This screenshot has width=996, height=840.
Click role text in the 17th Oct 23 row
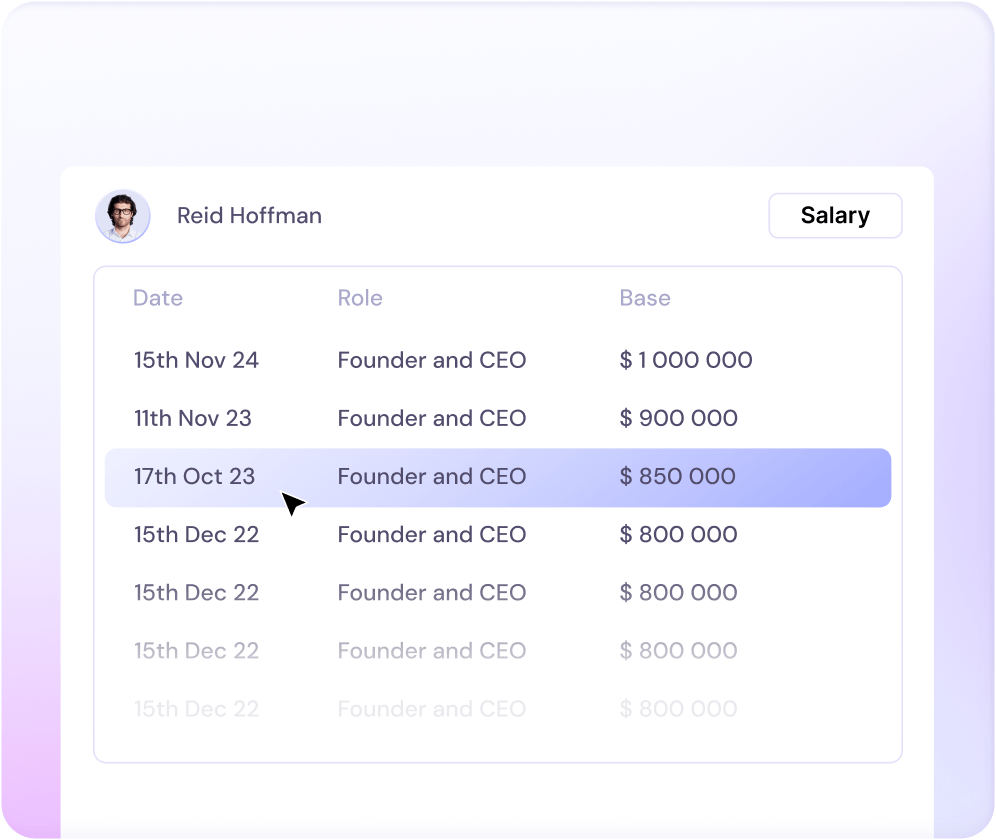point(432,476)
